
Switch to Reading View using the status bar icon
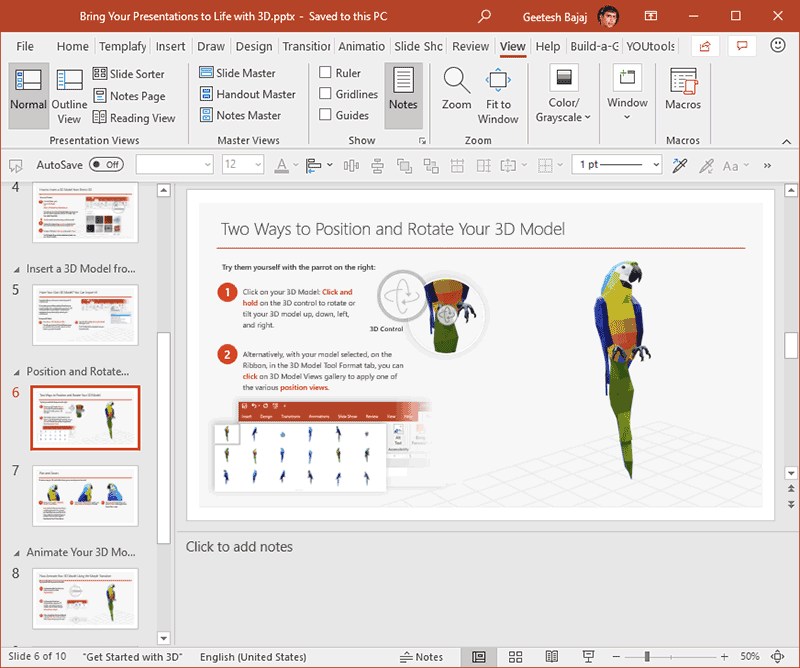click(x=552, y=657)
